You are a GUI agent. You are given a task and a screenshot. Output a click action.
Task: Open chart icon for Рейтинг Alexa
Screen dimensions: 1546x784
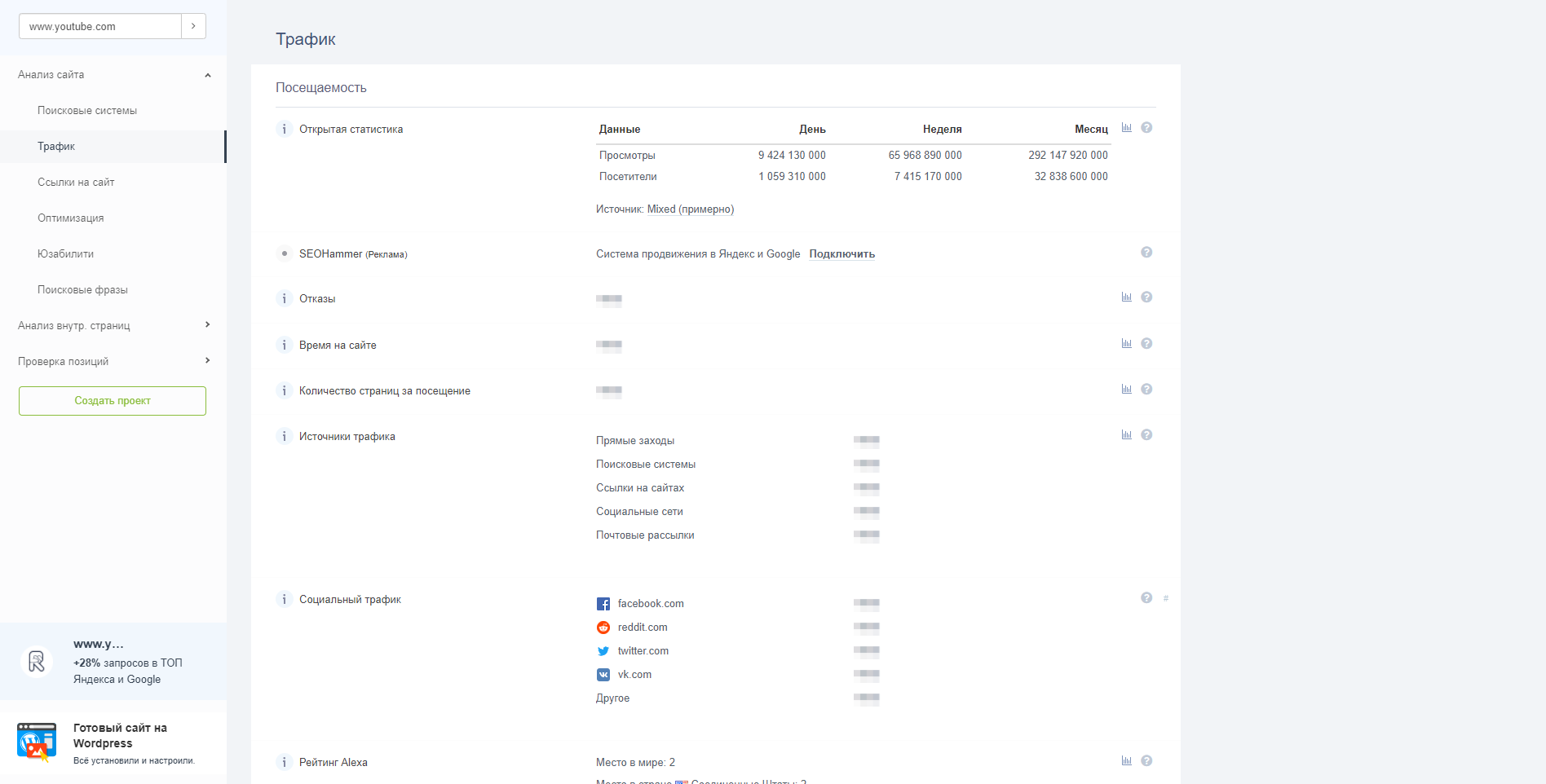pos(1126,761)
